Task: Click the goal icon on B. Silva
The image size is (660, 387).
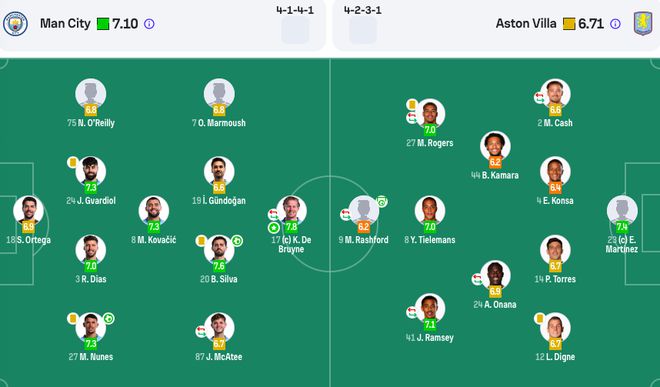Action: tap(237, 241)
